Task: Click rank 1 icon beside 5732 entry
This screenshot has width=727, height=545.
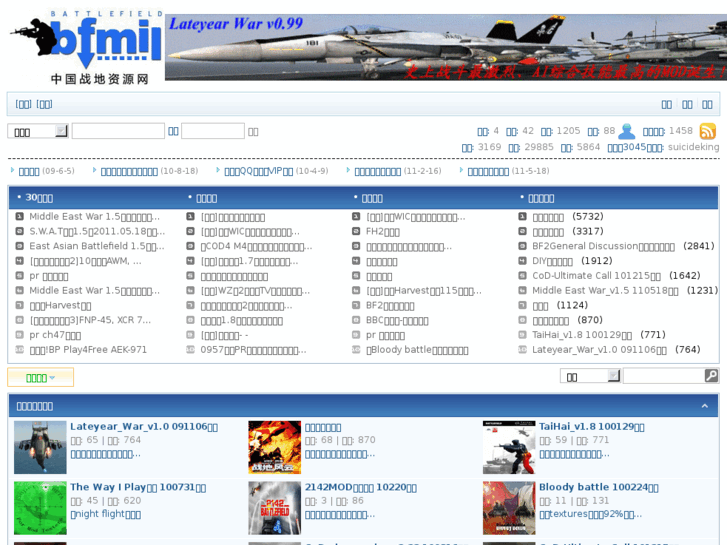Action: click(x=522, y=217)
